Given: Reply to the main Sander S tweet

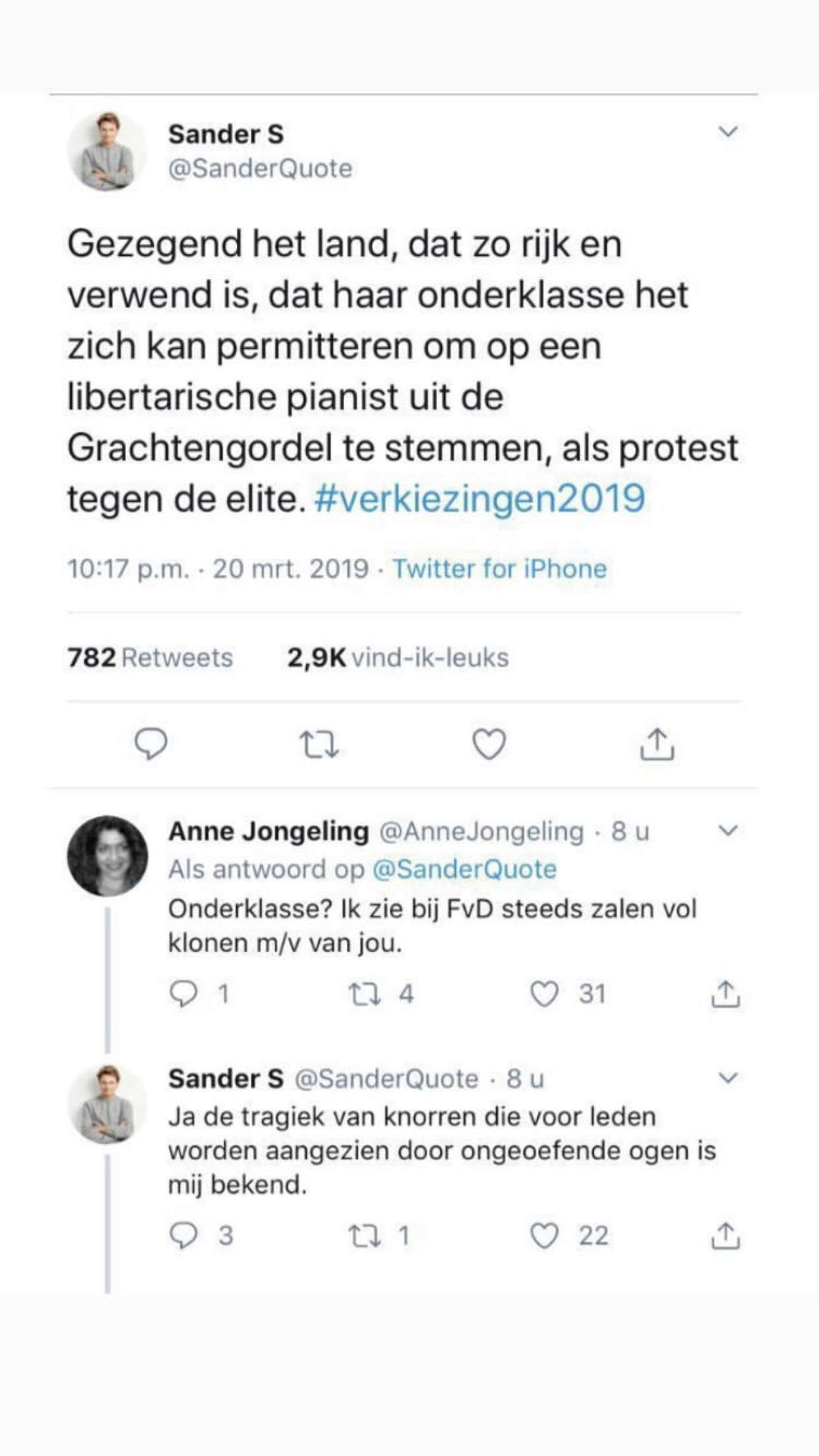Looking at the screenshot, I should tap(151, 744).
